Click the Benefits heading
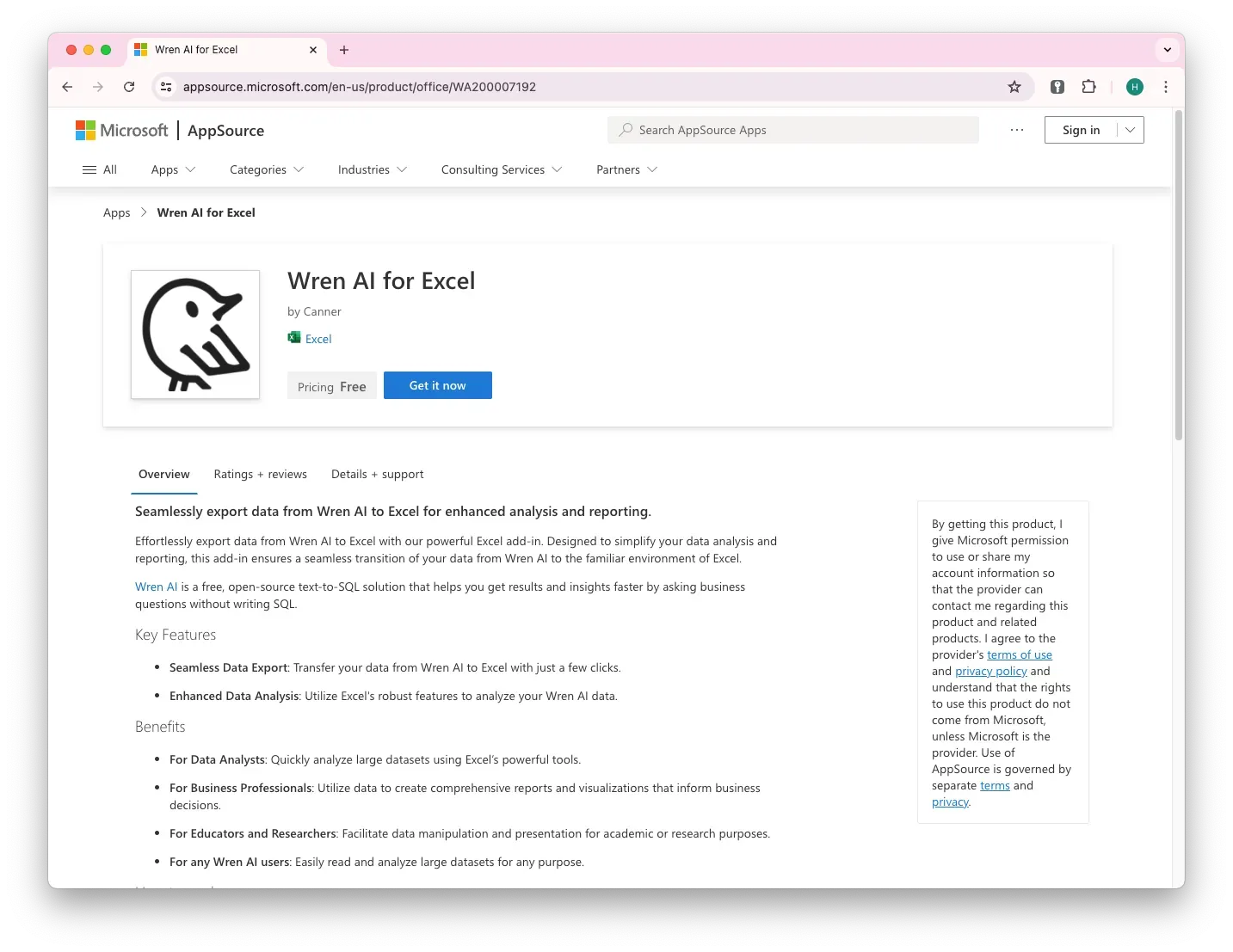 160,727
